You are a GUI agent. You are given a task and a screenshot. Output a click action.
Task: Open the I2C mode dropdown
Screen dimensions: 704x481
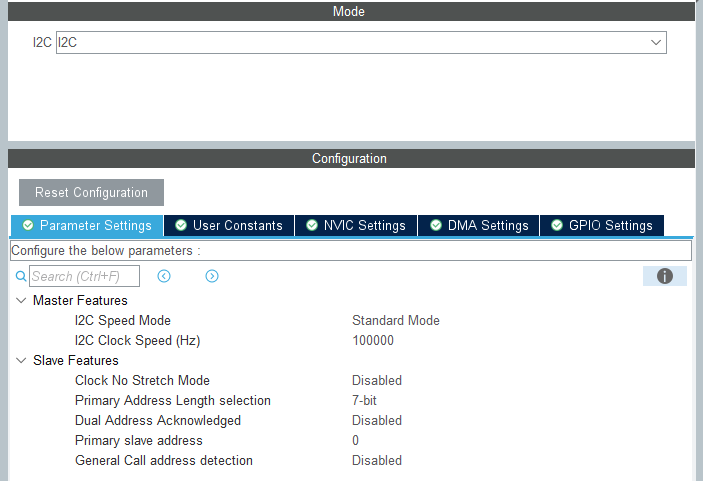[x=656, y=42]
